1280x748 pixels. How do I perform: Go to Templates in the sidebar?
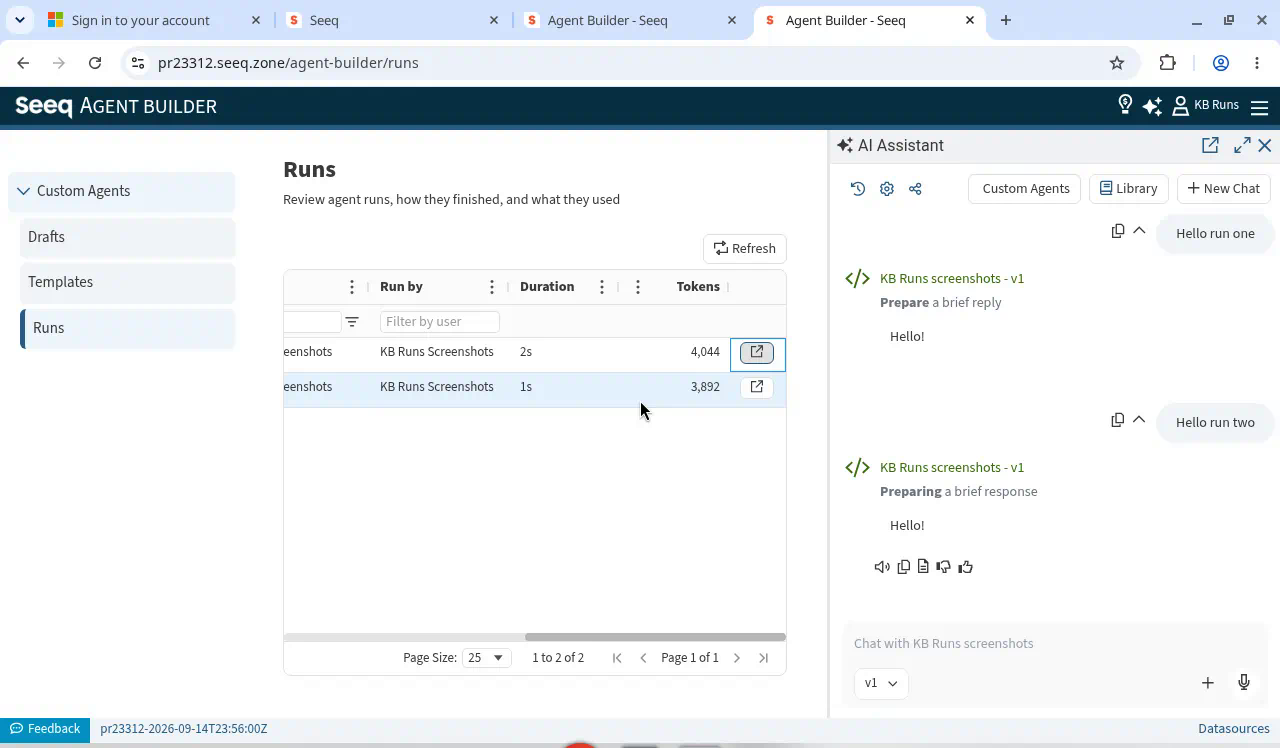[128, 282]
